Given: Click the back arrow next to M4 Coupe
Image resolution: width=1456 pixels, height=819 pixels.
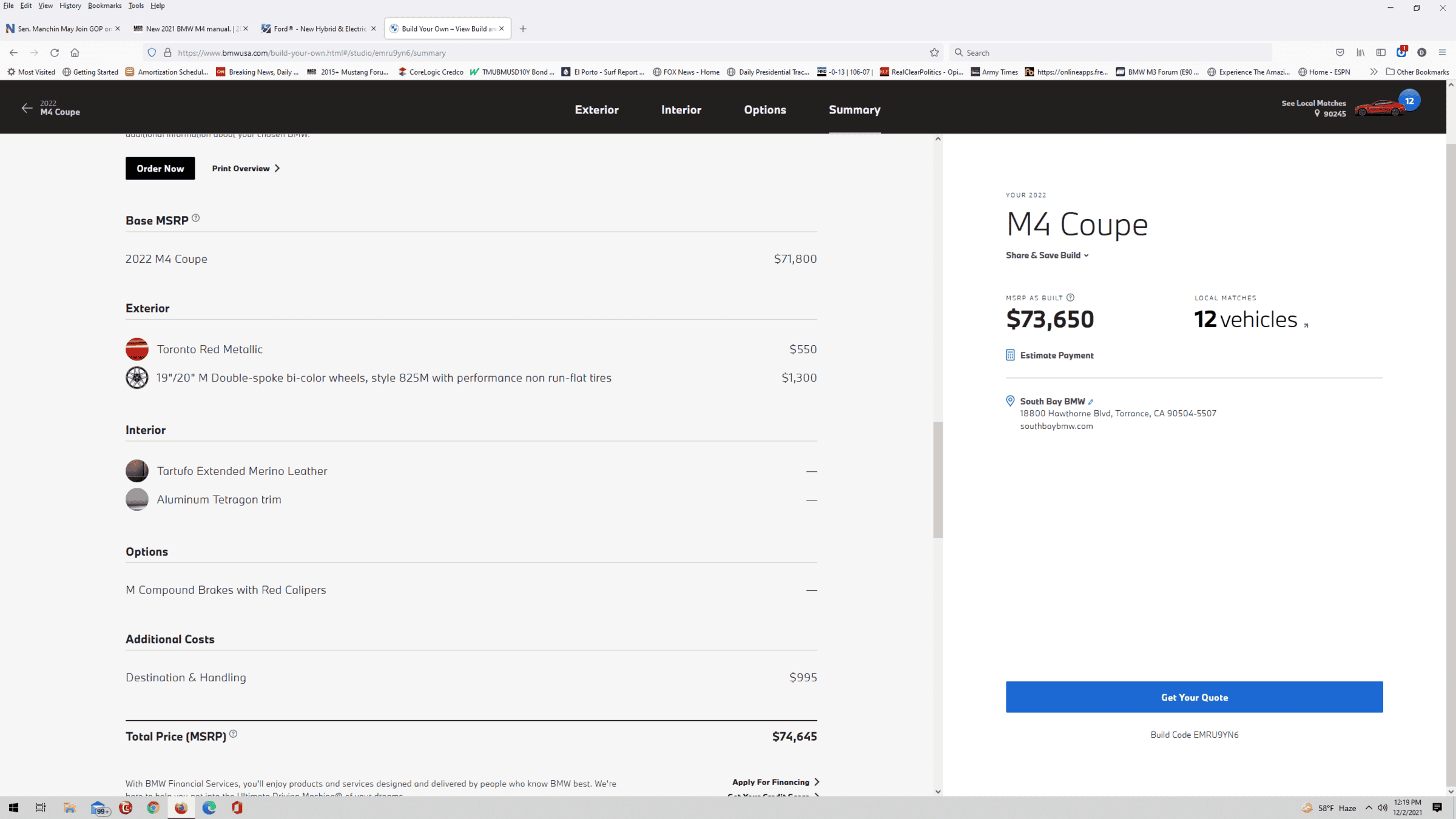Looking at the screenshot, I should pyautogui.click(x=27, y=108).
